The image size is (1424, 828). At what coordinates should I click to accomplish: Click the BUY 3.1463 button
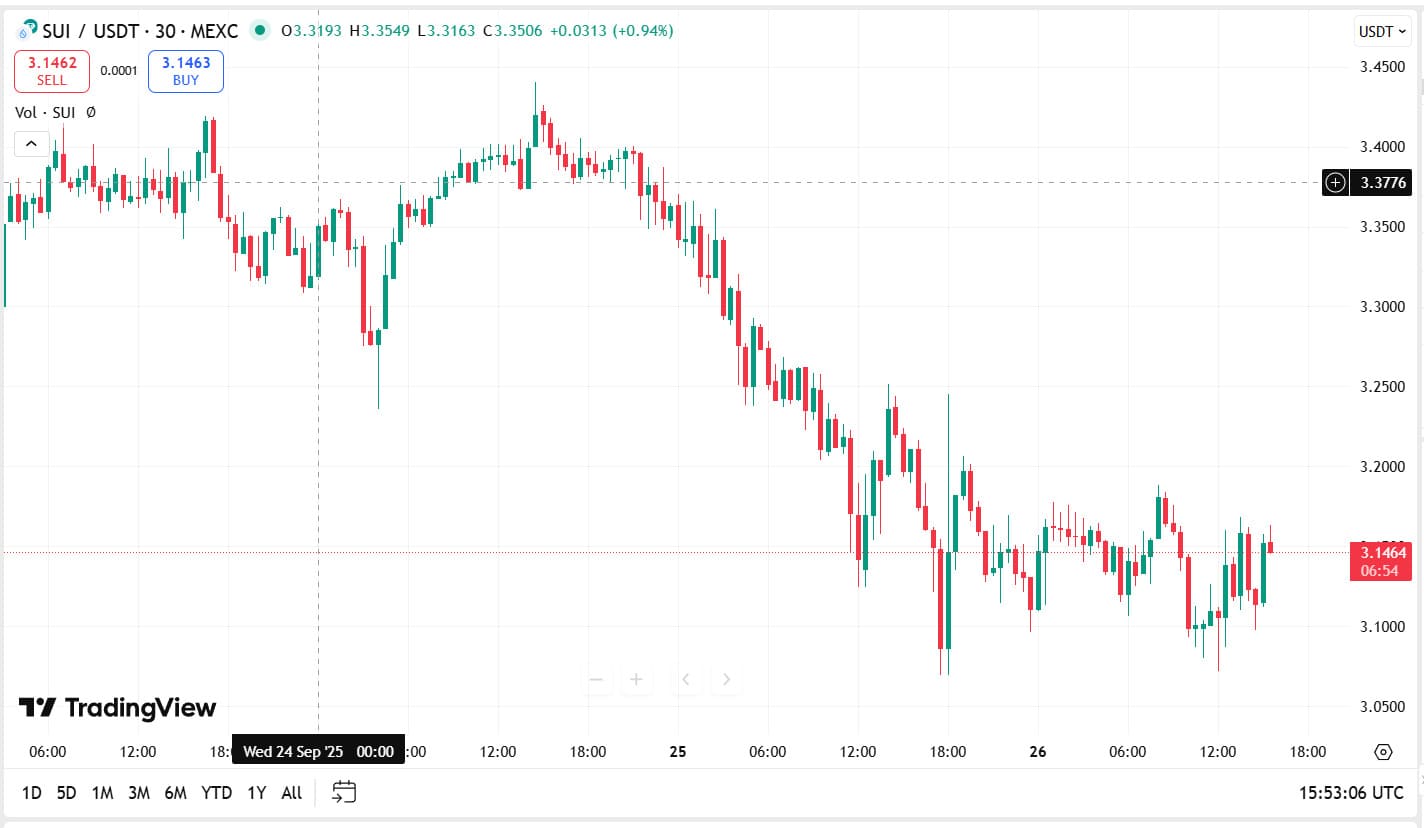click(x=186, y=71)
